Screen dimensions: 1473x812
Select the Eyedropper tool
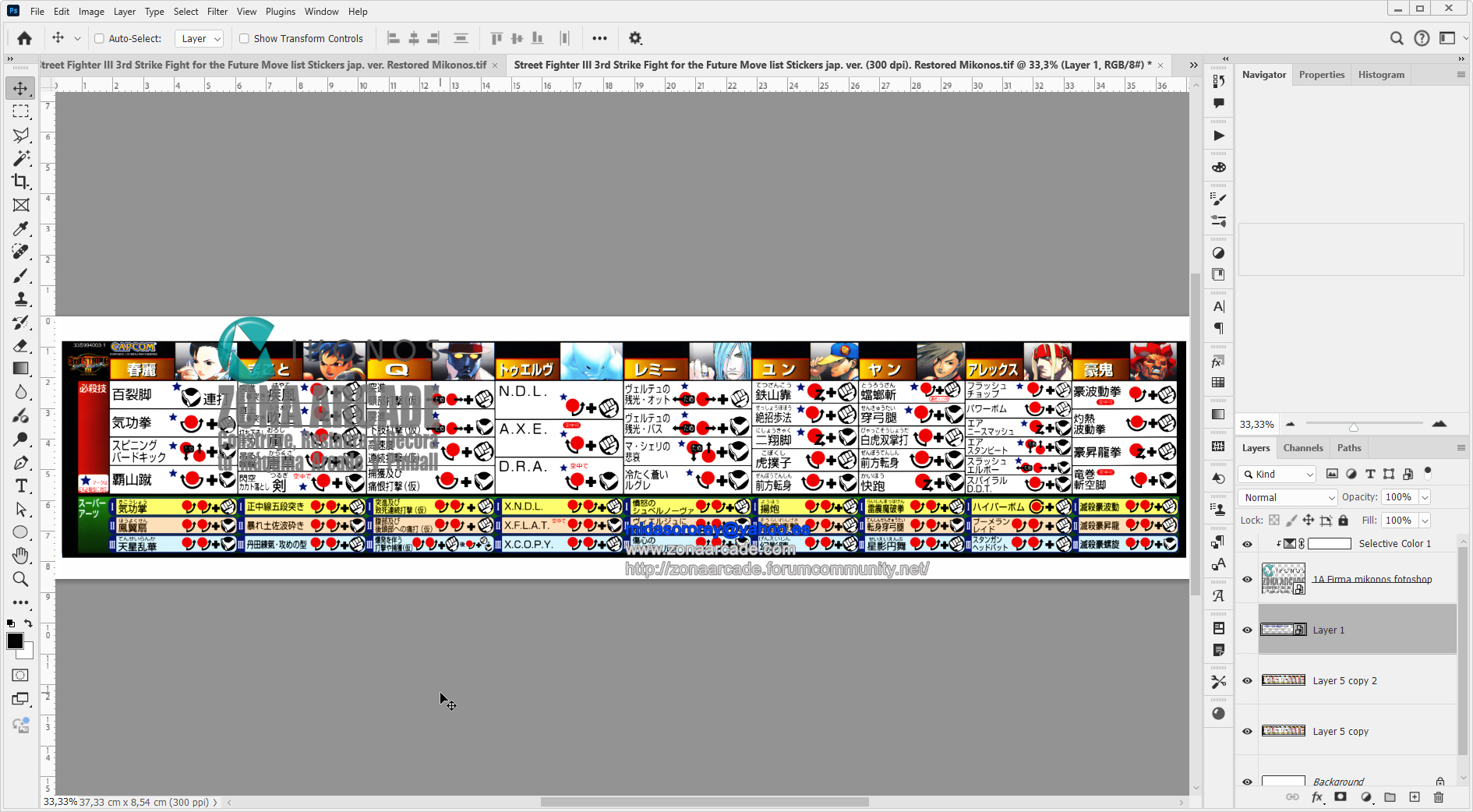click(21, 228)
